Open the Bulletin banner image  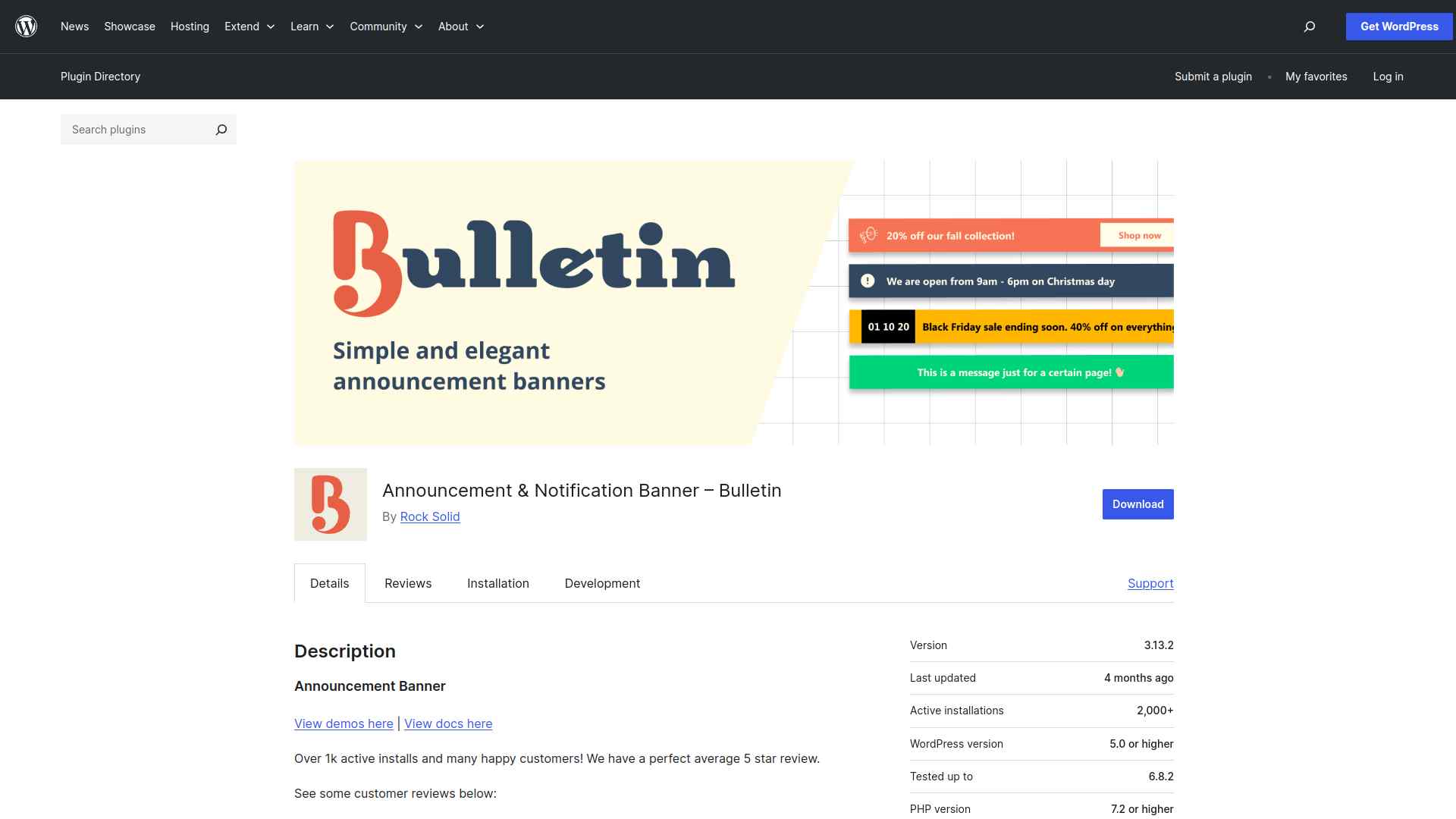click(734, 303)
